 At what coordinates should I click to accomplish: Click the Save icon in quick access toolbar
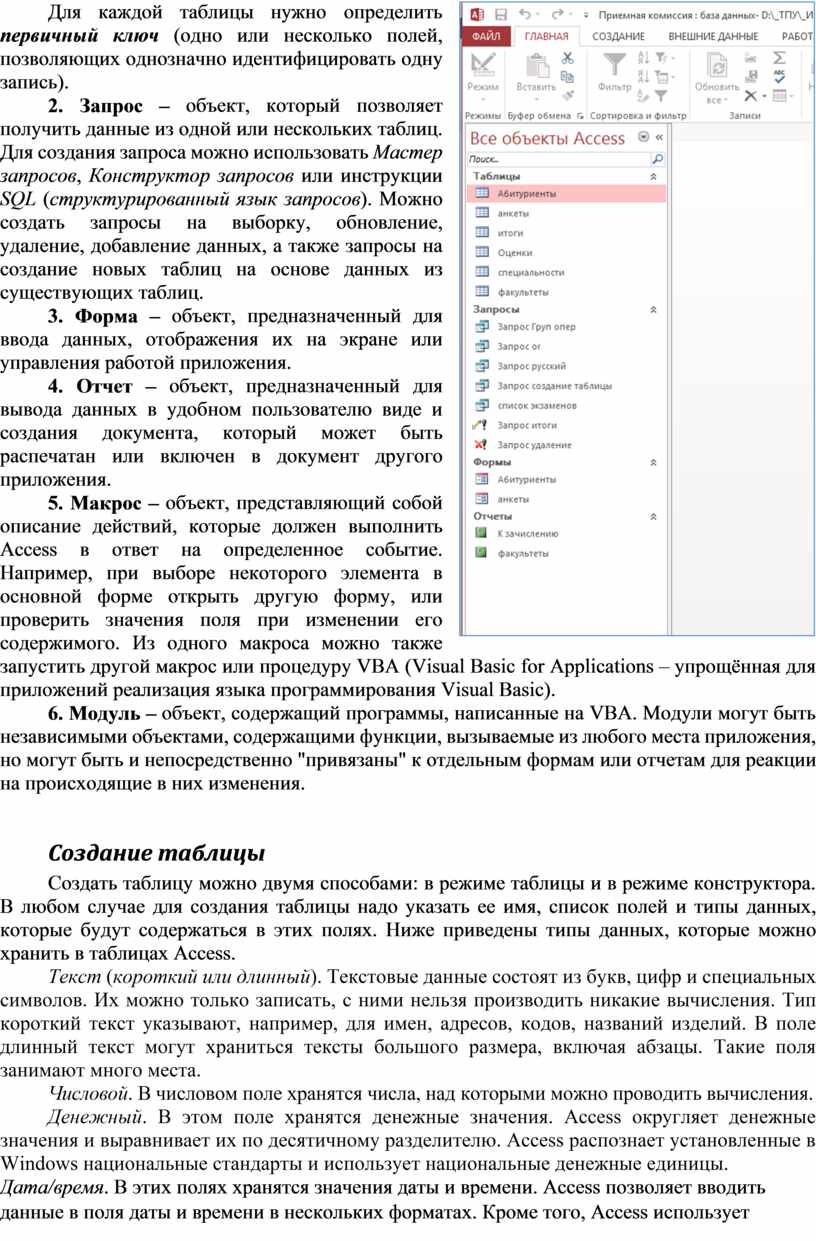(x=500, y=15)
